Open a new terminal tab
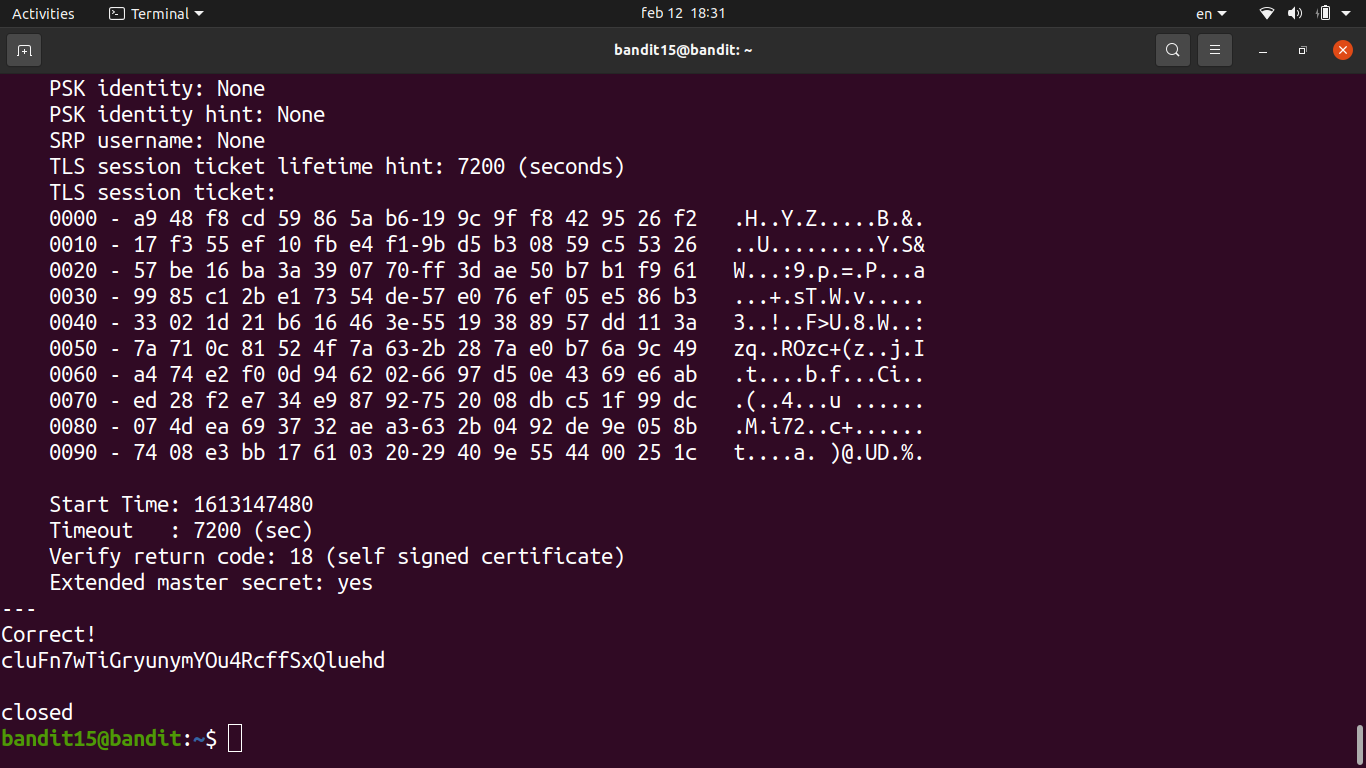 coord(24,50)
